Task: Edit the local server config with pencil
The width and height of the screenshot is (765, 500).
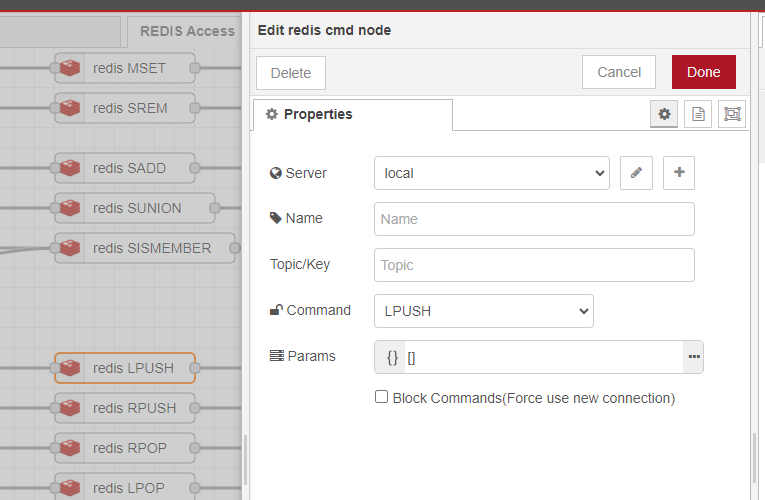Action: 636,173
